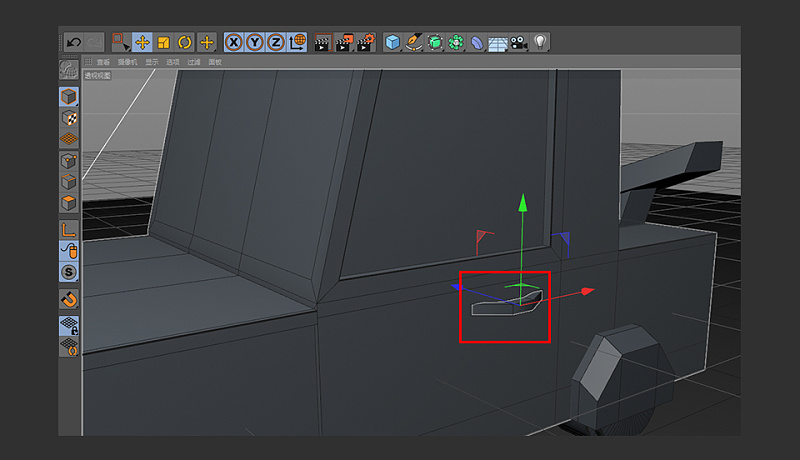Activate the Rotate tool
Image resolution: width=800 pixels, height=460 pixels.
[185, 42]
